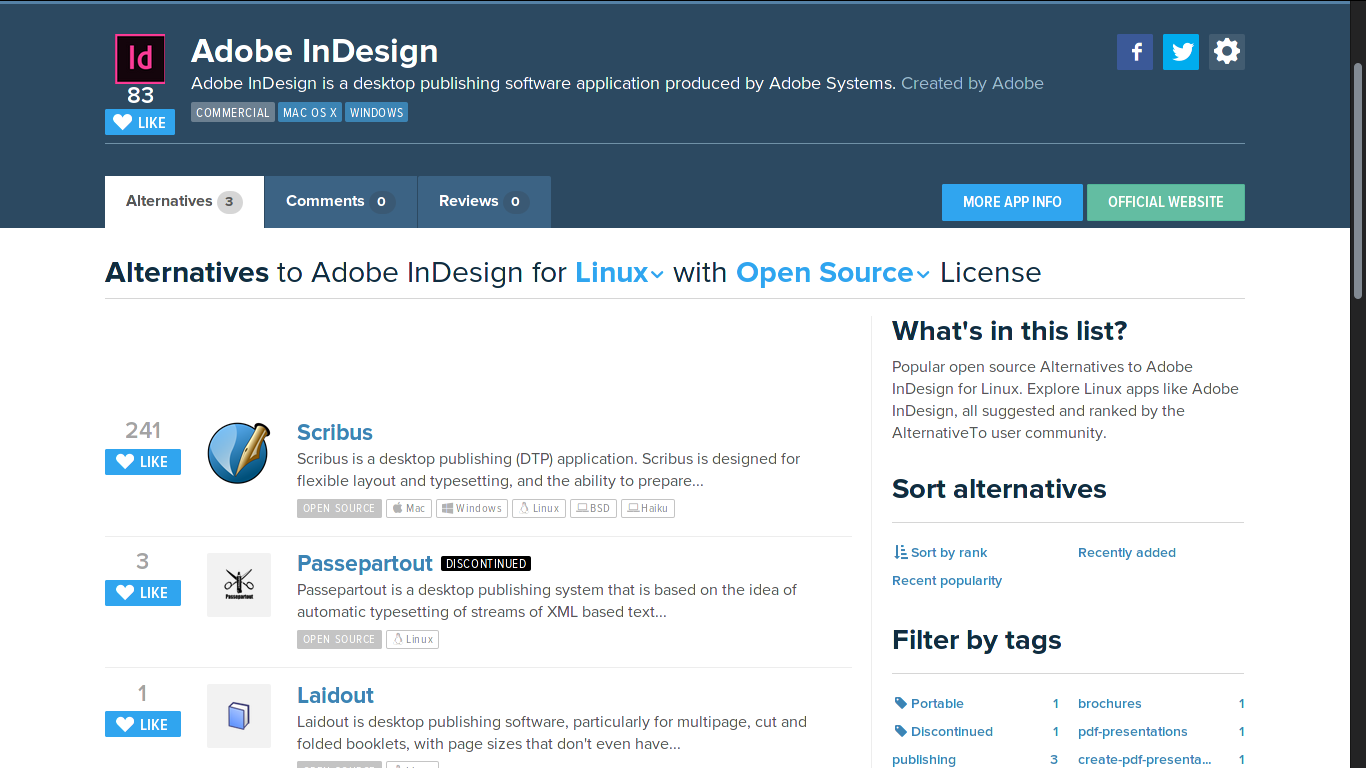The image size is (1366, 768).
Task: Click the Laidout description text
Action: [552, 733]
